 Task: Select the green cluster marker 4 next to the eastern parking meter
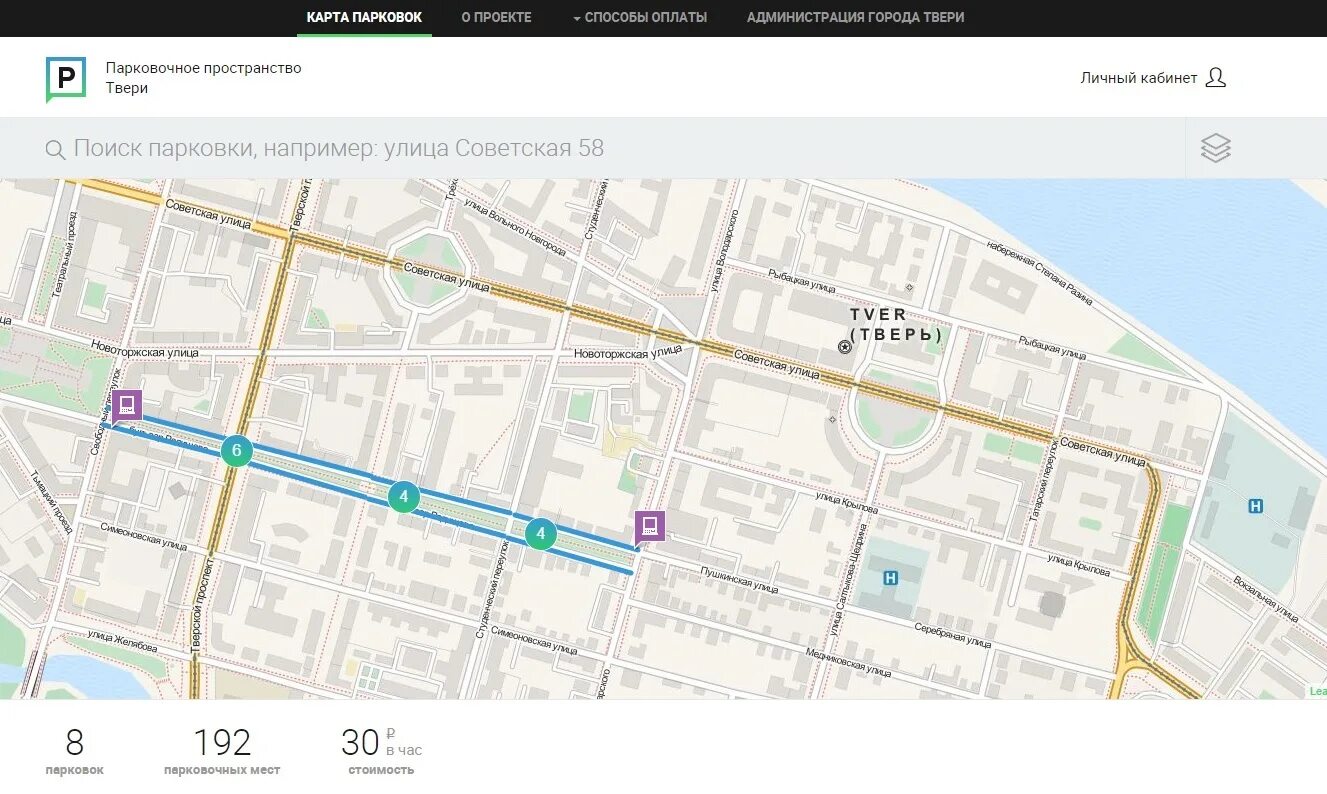[x=541, y=533]
